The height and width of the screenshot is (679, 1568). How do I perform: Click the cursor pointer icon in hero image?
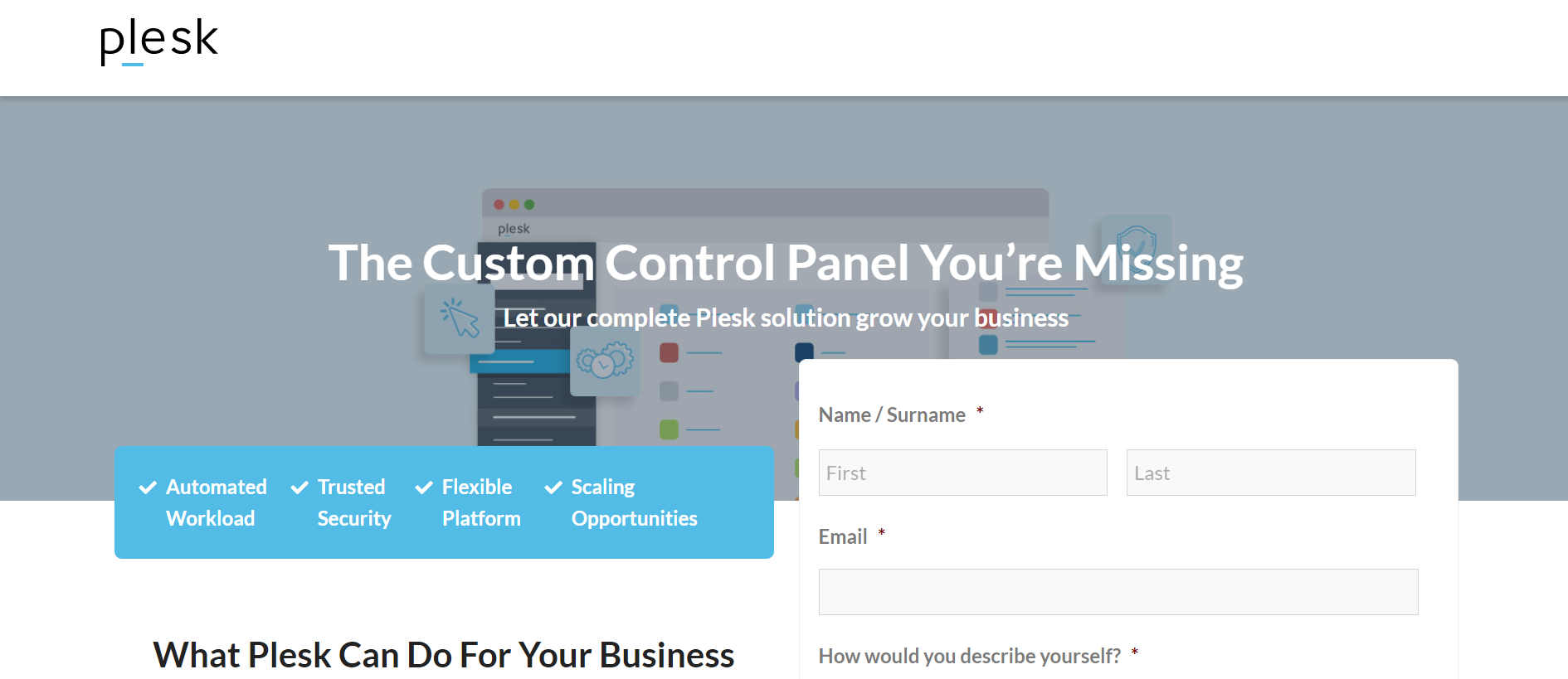coord(460,319)
